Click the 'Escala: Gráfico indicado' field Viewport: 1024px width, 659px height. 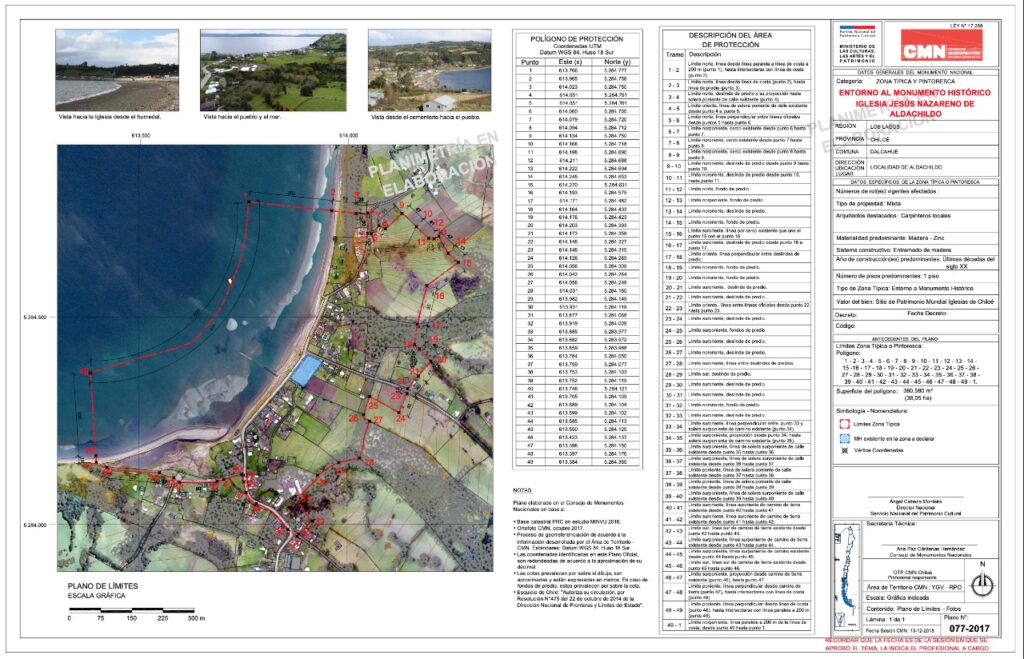[x=897, y=598]
